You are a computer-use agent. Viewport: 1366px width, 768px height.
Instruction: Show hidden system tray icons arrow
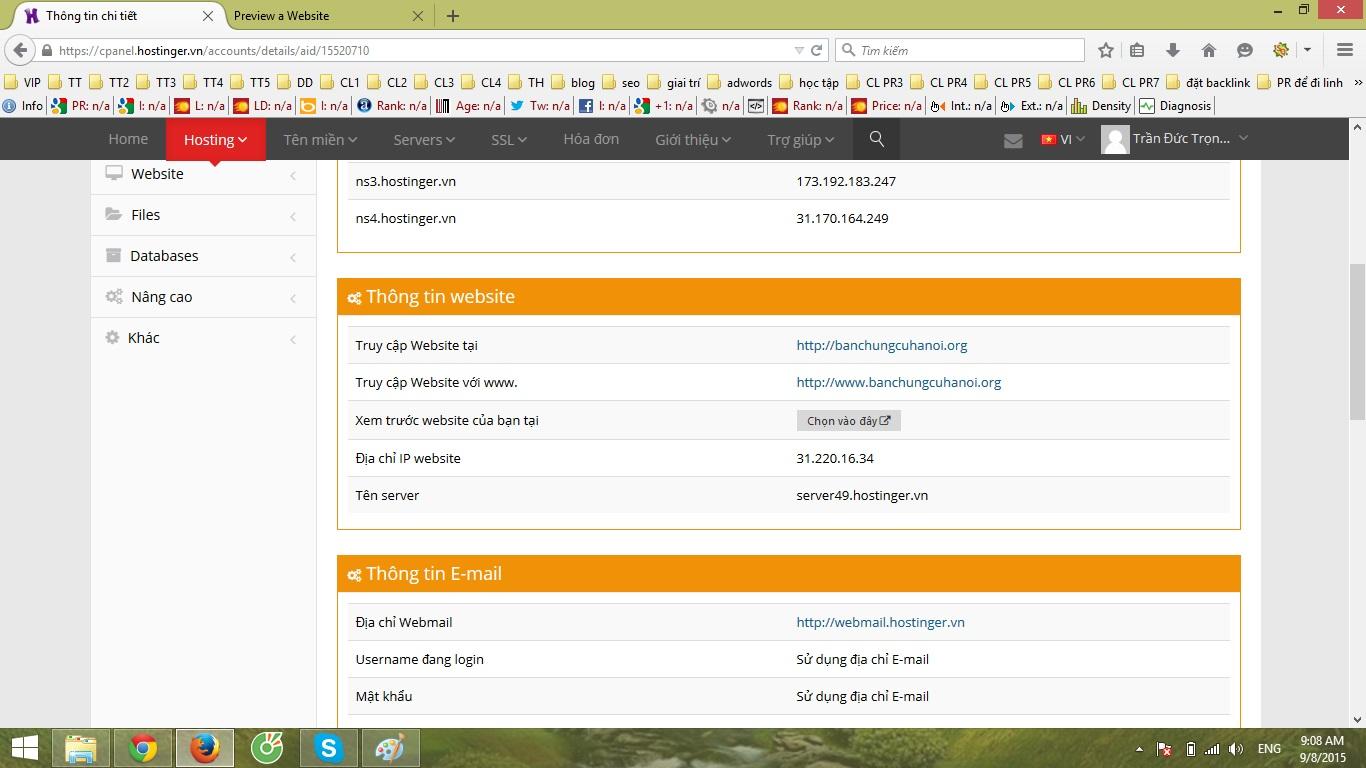point(1139,749)
